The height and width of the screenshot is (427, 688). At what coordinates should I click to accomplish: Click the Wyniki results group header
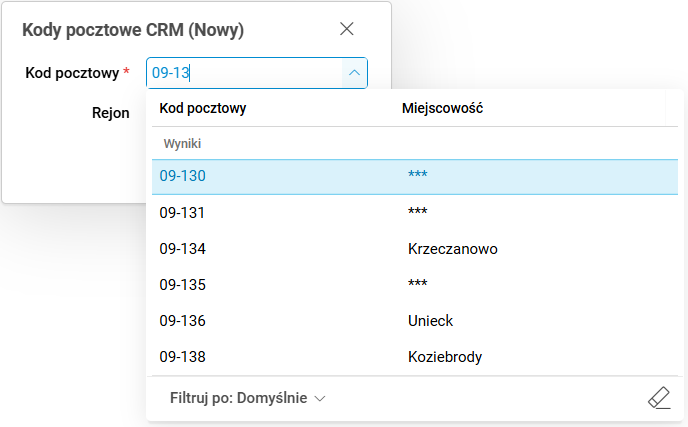183,144
